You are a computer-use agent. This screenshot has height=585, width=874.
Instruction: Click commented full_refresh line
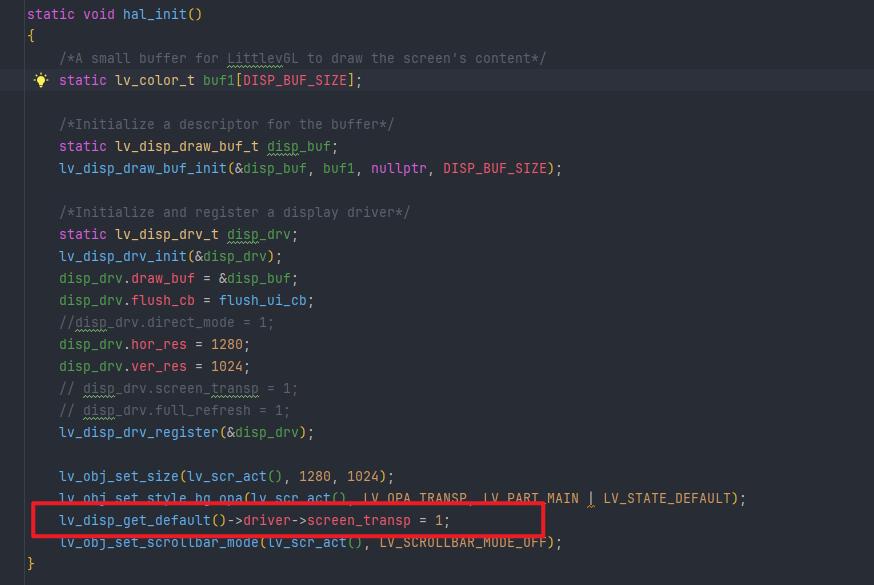click(x=174, y=411)
